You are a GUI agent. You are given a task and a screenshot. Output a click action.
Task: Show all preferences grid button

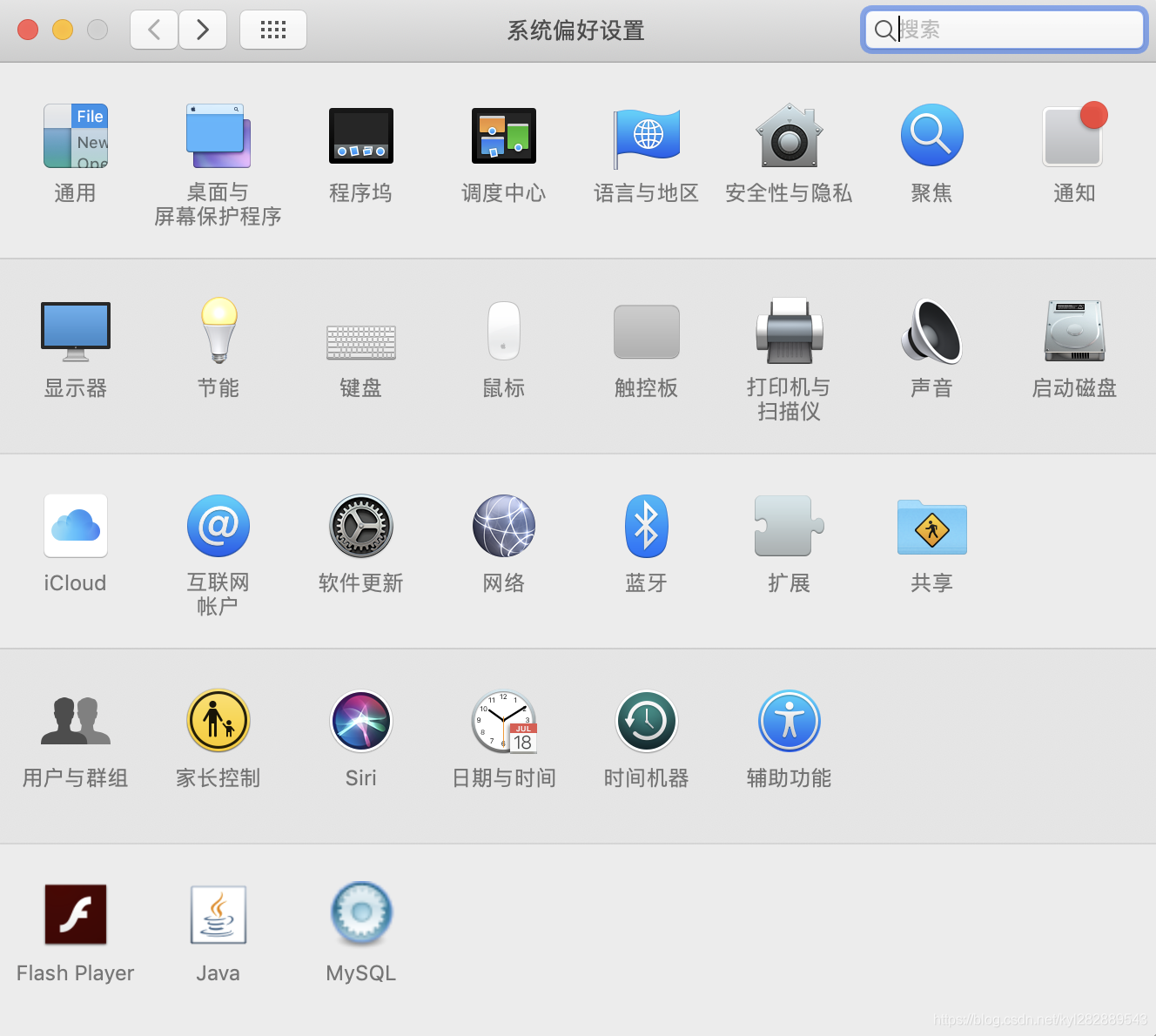[273, 30]
